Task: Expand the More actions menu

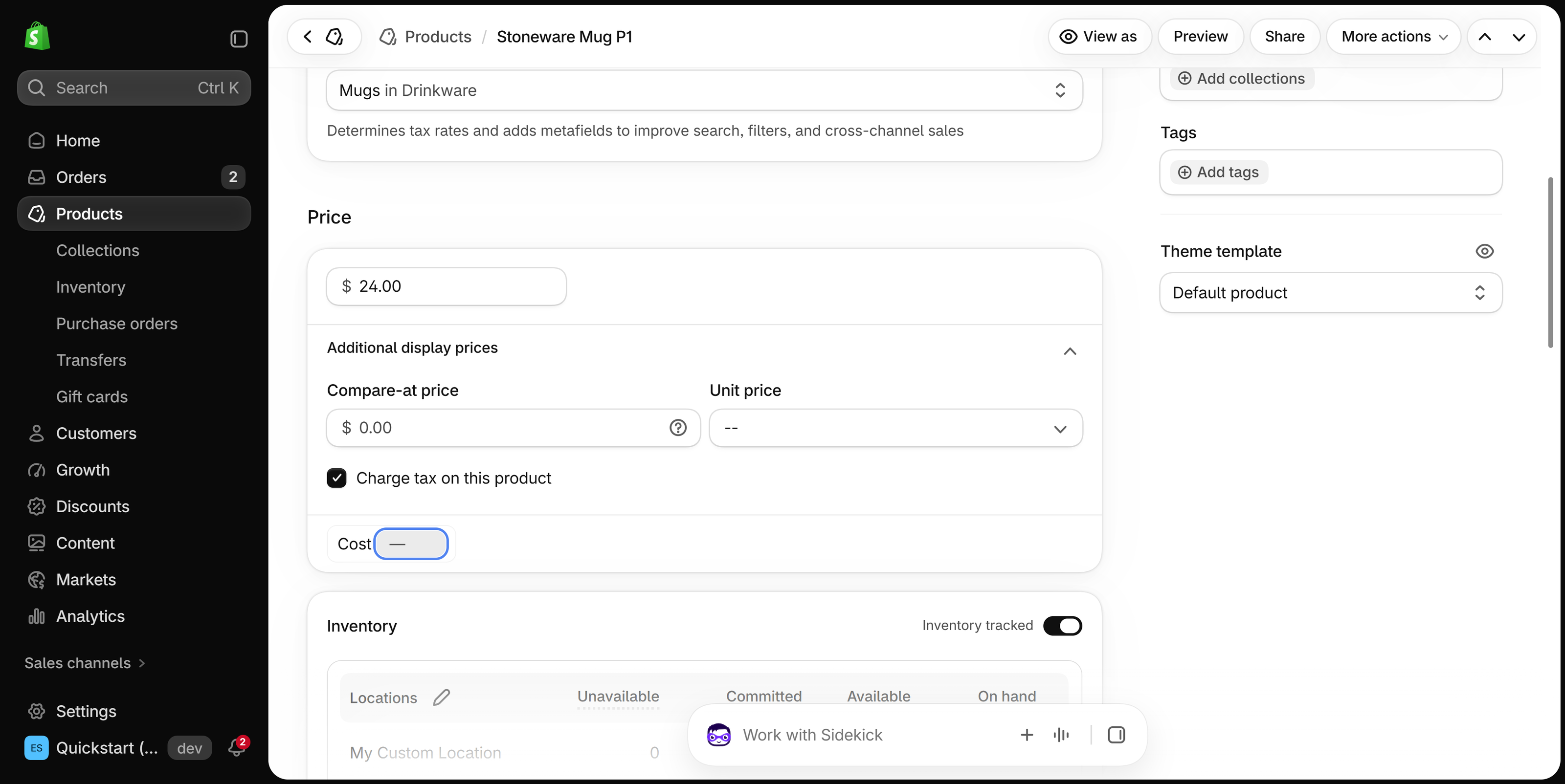Action: [x=1394, y=37]
